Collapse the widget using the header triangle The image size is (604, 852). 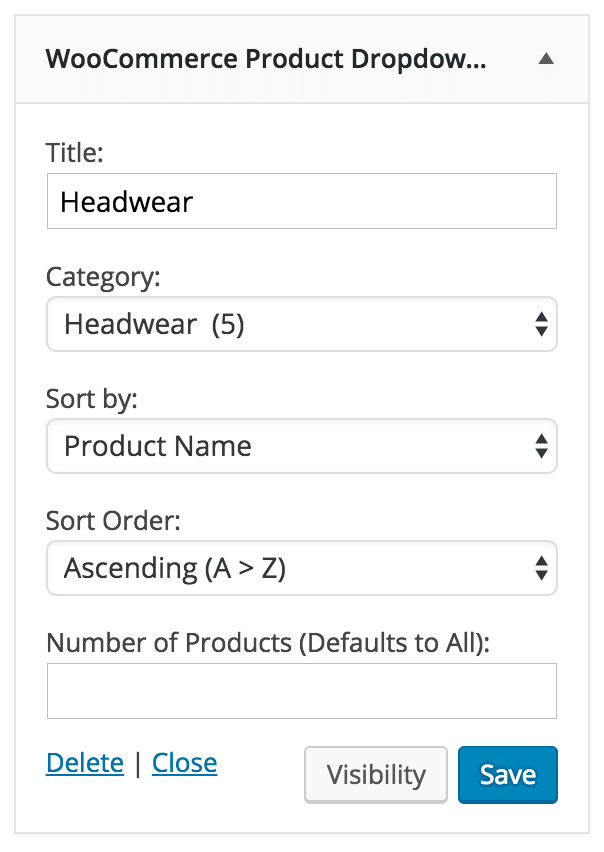point(546,59)
